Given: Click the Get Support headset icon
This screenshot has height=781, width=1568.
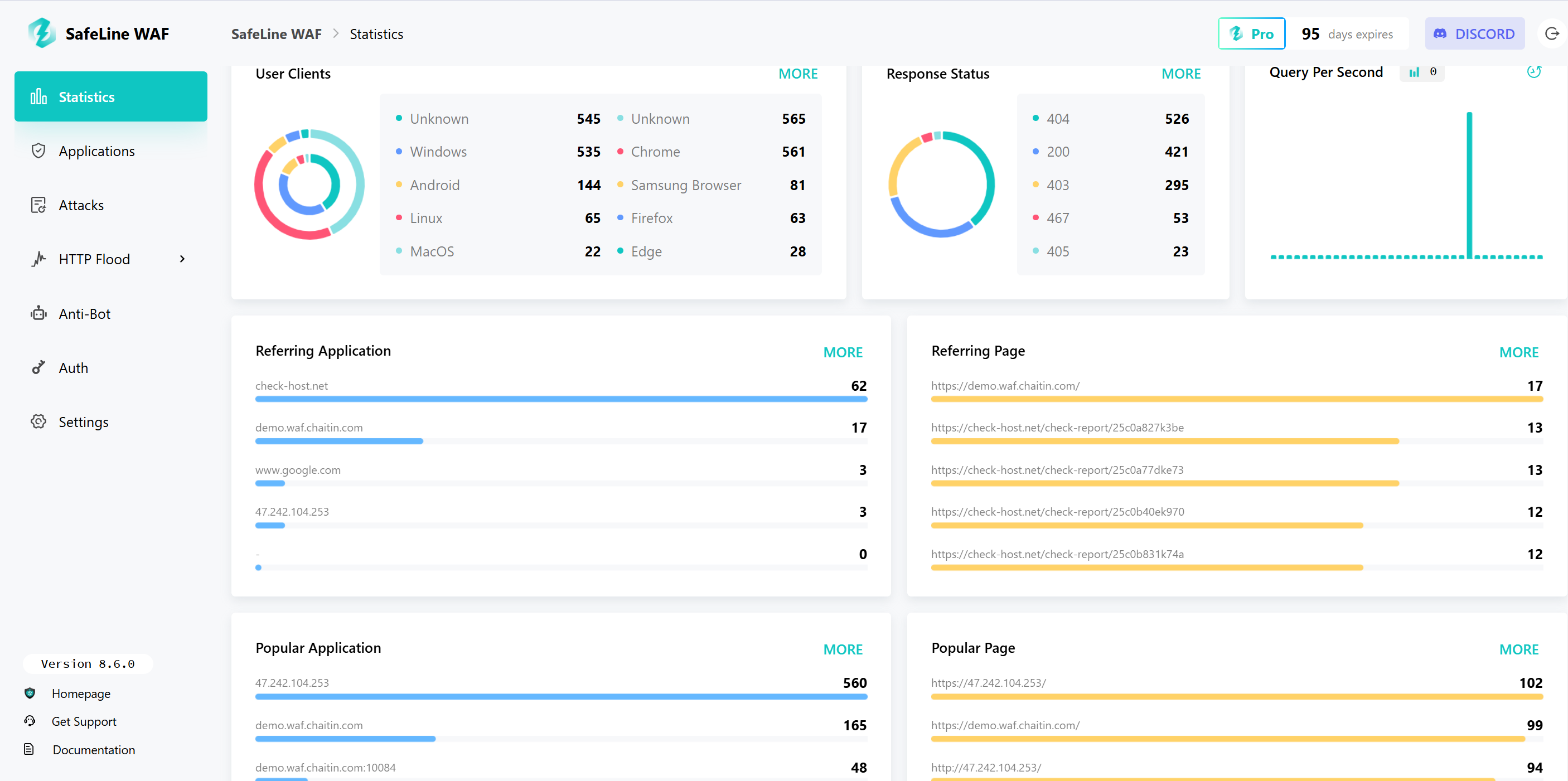Looking at the screenshot, I should (x=29, y=721).
